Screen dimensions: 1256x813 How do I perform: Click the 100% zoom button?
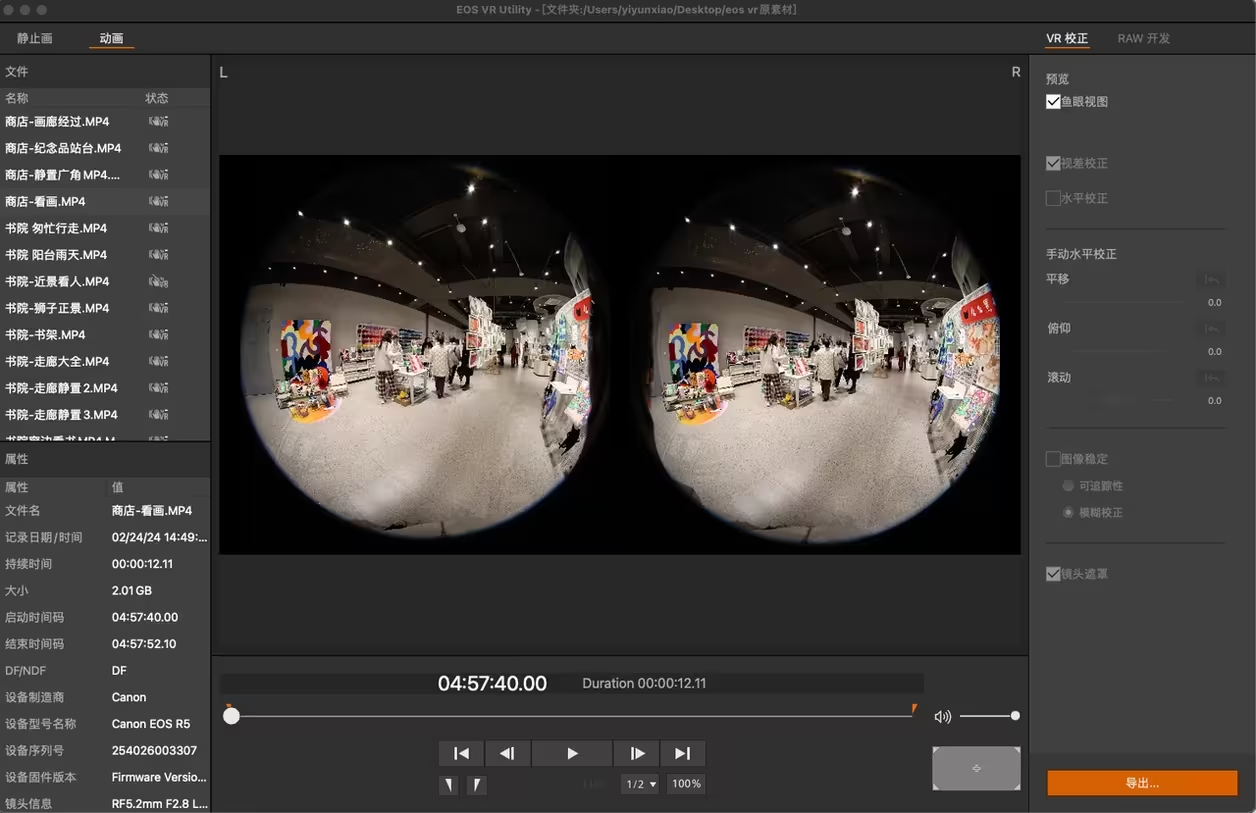point(686,784)
